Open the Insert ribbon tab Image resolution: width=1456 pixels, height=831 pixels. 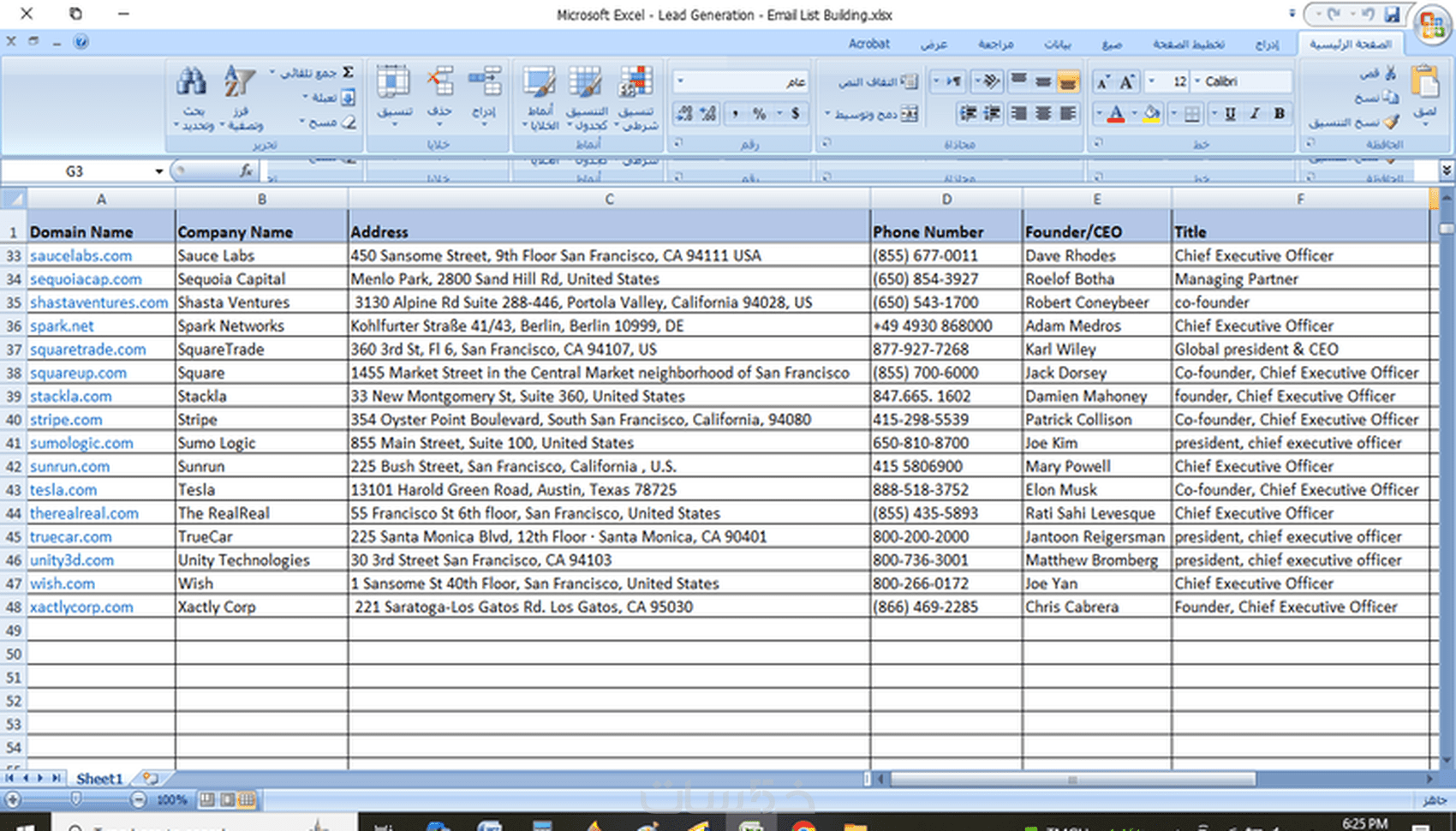click(1267, 44)
